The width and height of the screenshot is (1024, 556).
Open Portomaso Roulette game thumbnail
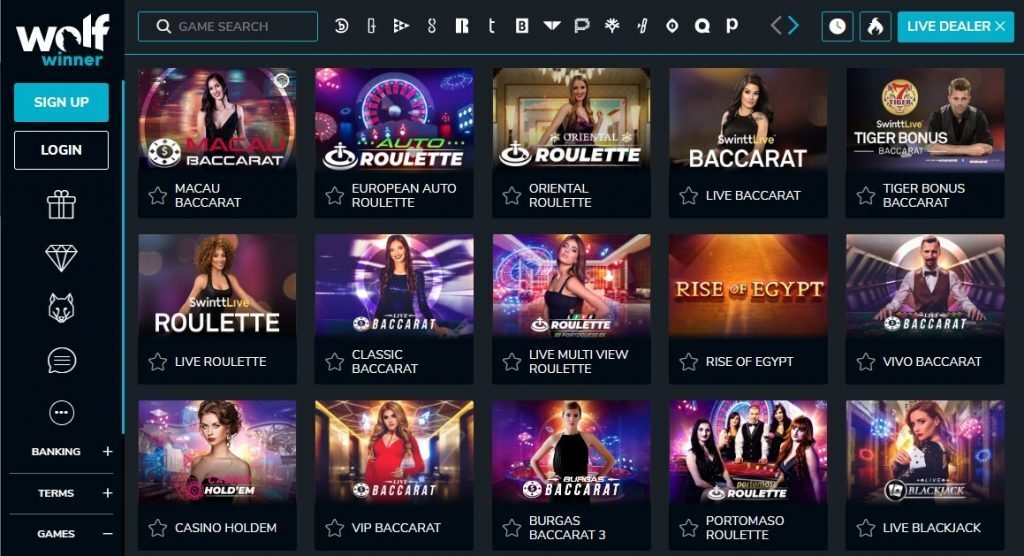coord(748,452)
